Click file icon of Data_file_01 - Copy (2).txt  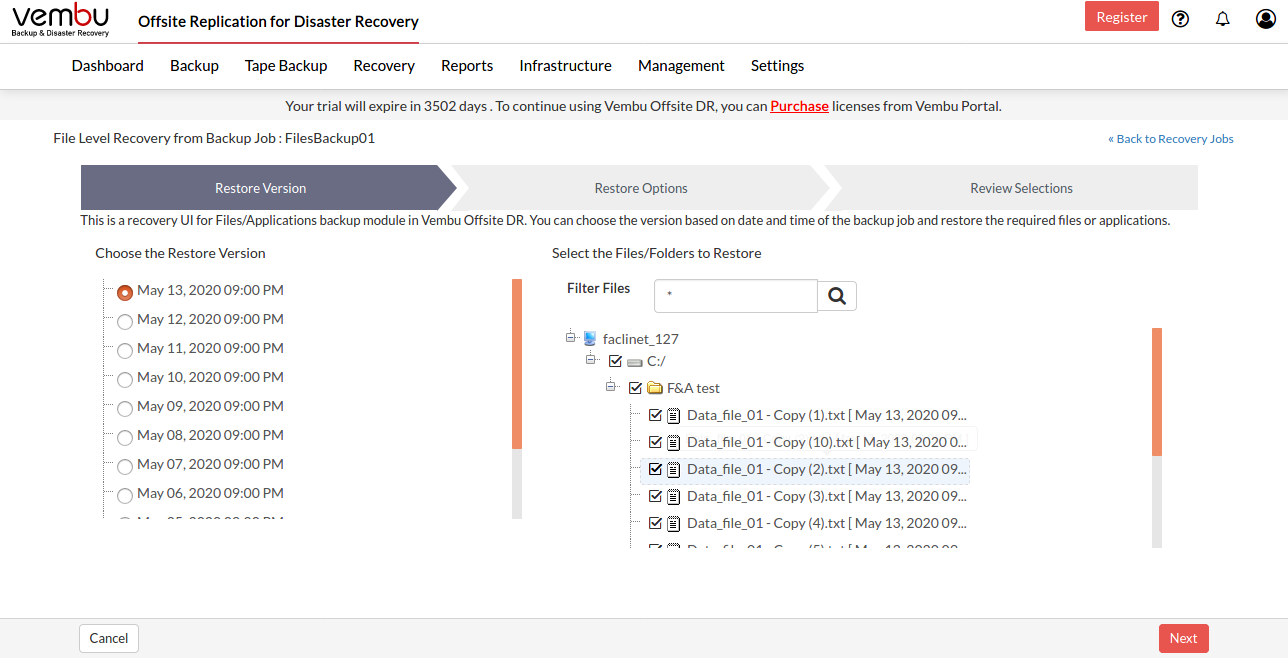point(674,469)
